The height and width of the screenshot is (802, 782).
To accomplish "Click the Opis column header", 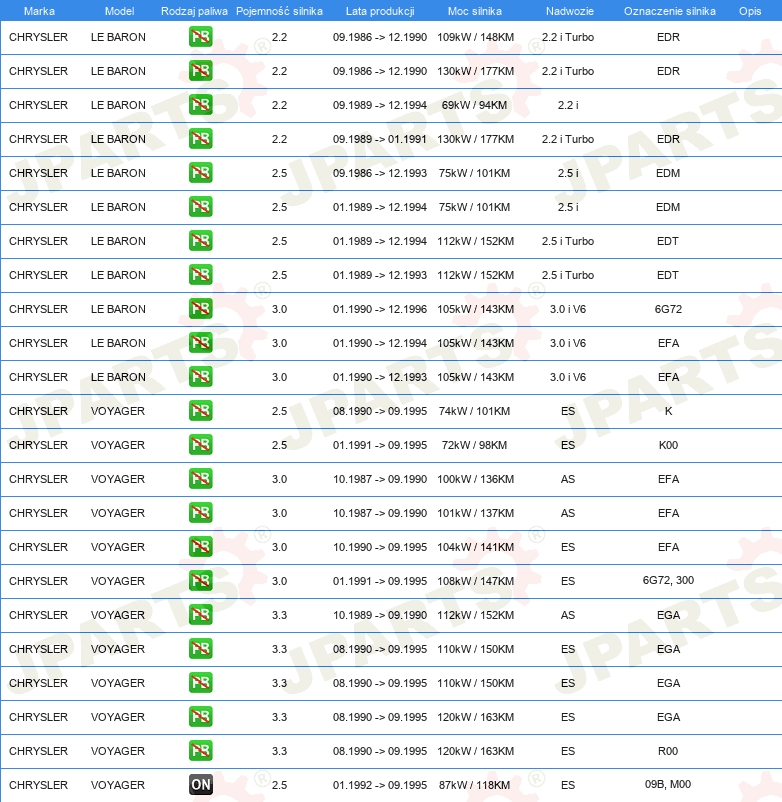I will (749, 11).
